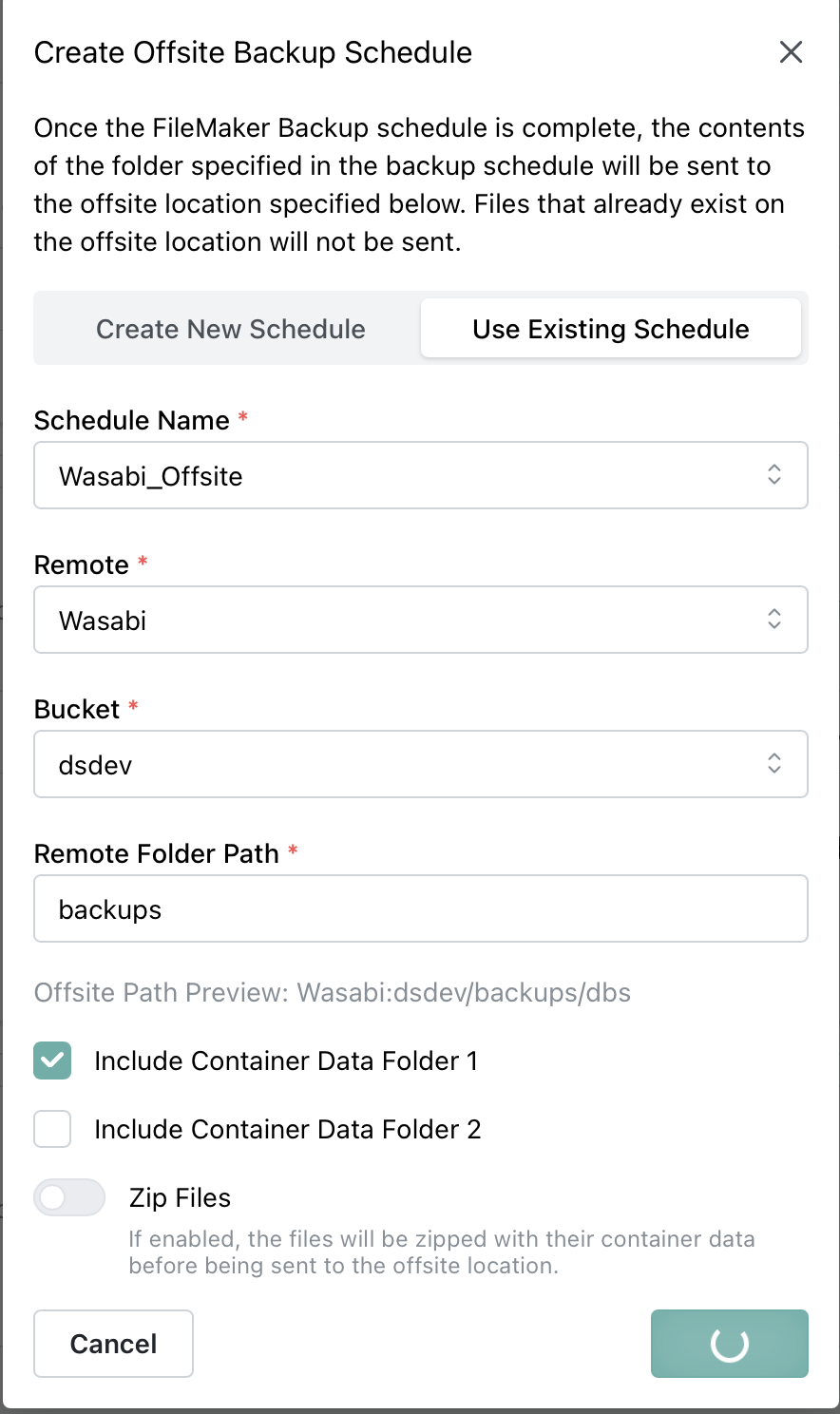Close the Create Offsite Backup Schedule dialog
840x1414 pixels.
pyautogui.click(x=791, y=52)
